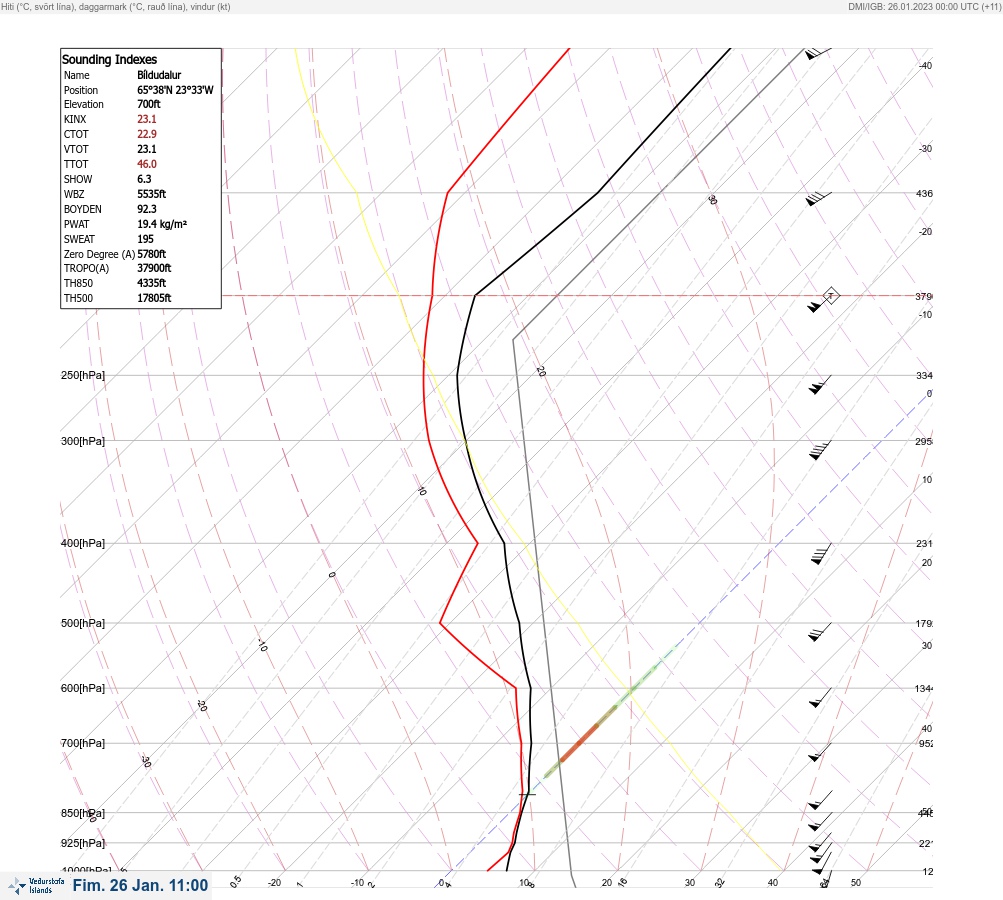The image size is (1003, 900).
Task: Click the wind barb at 400 hPa
Action: coord(821,553)
